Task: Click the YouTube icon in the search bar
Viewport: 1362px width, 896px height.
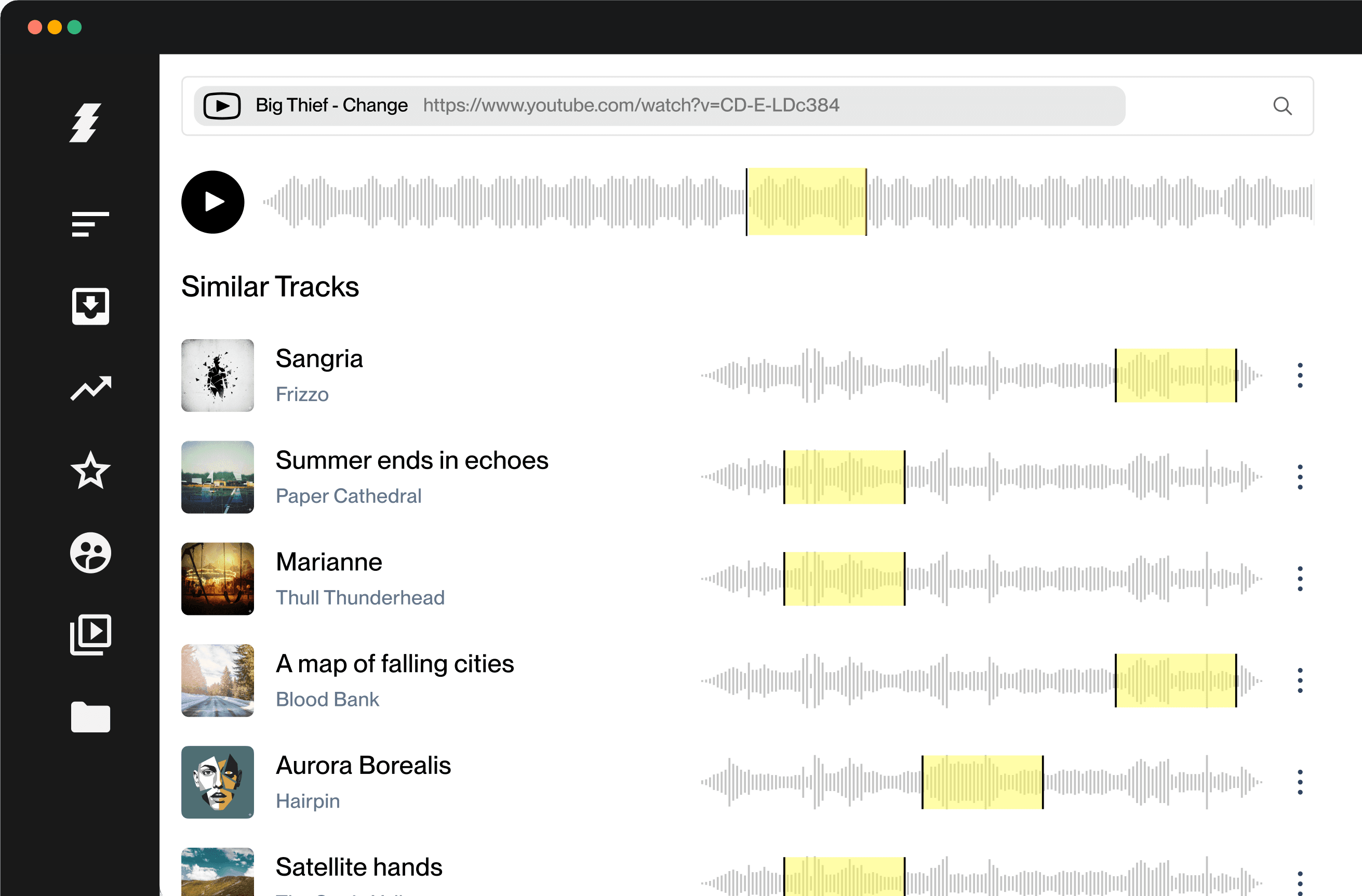Action: (222, 105)
